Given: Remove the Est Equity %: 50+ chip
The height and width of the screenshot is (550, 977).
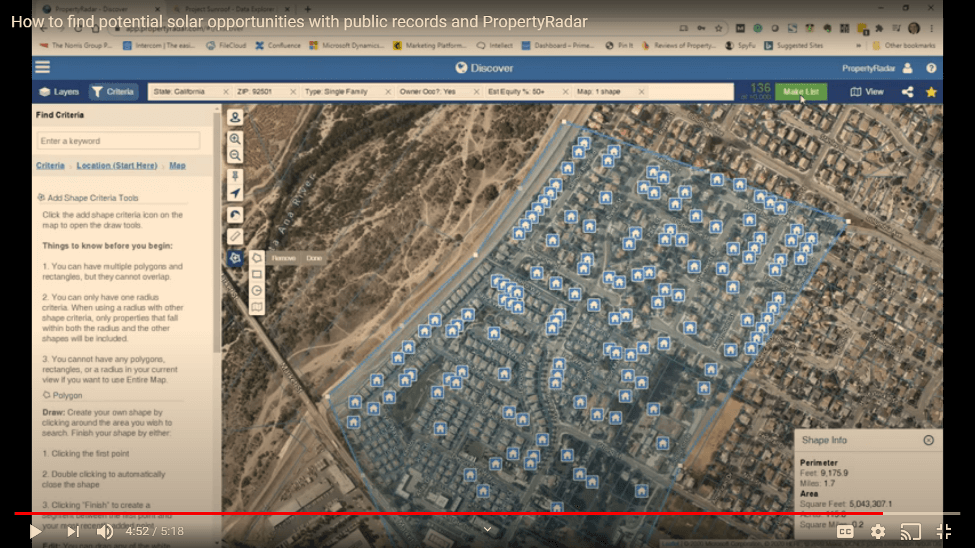Looking at the screenshot, I should point(566,92).
